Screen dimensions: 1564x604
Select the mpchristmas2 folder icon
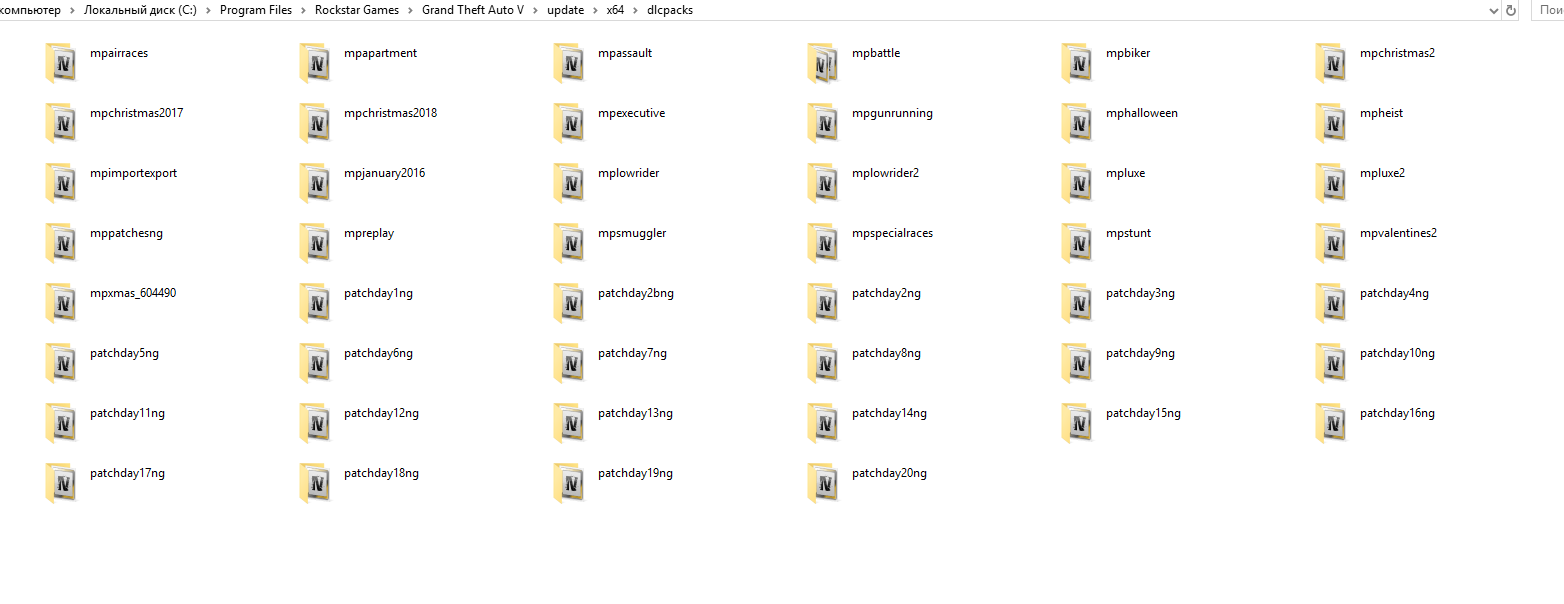click(x=1331, y=64)
